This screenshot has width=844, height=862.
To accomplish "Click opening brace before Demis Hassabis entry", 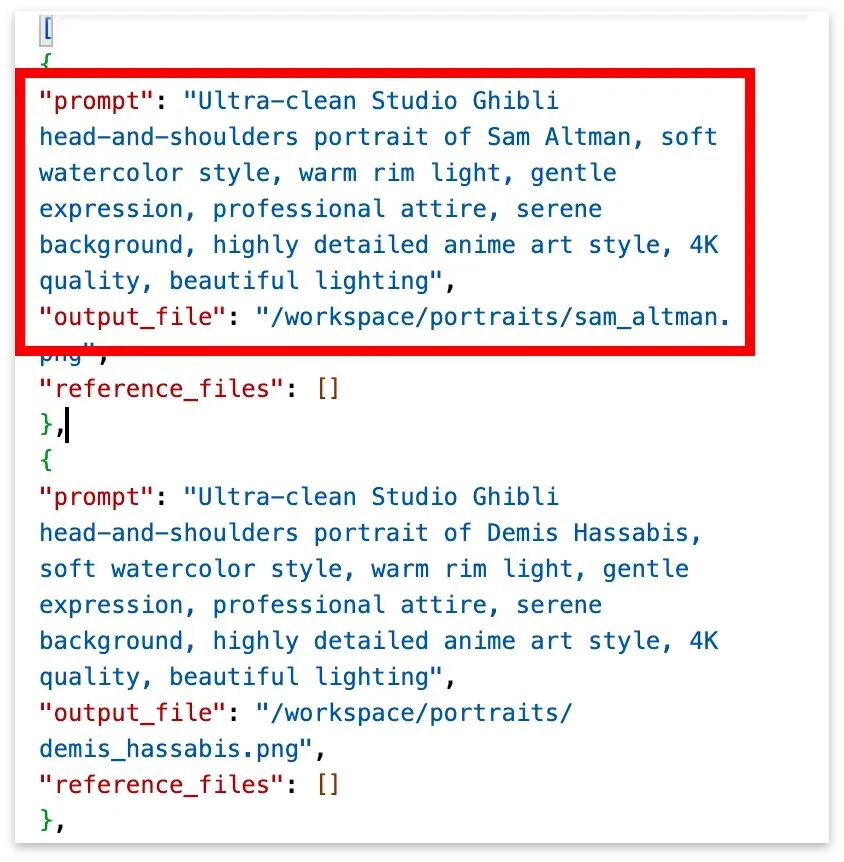I will pos(47,460).
